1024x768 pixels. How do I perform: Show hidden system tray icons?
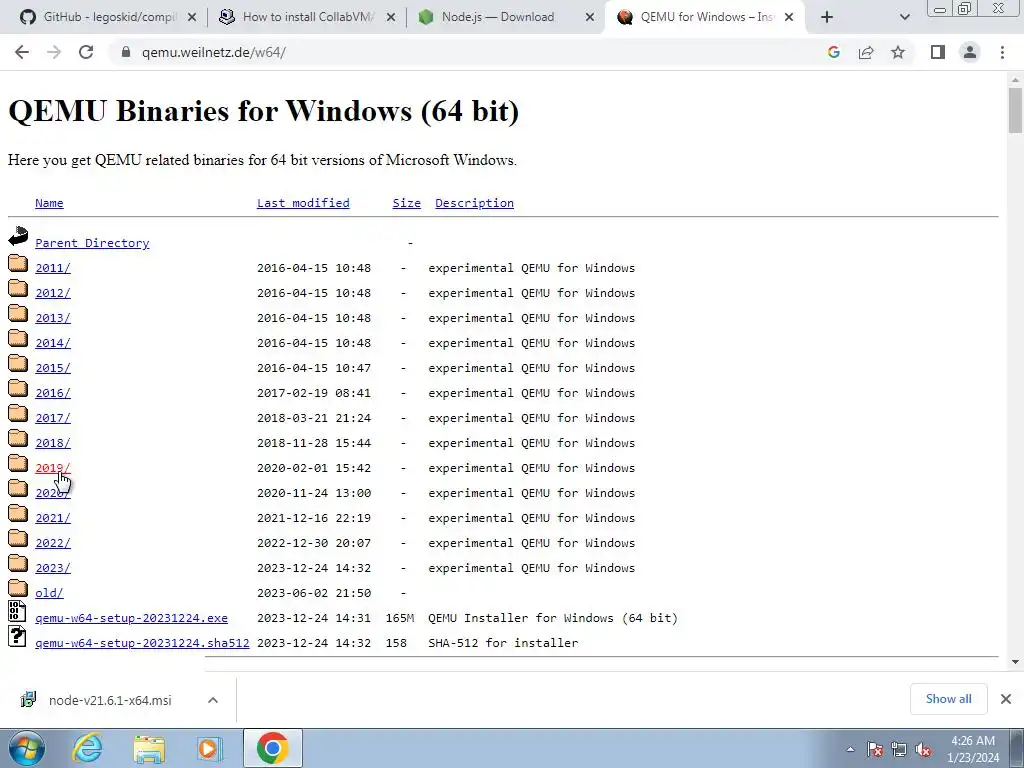pyautogui.click(x=850, y=750)
